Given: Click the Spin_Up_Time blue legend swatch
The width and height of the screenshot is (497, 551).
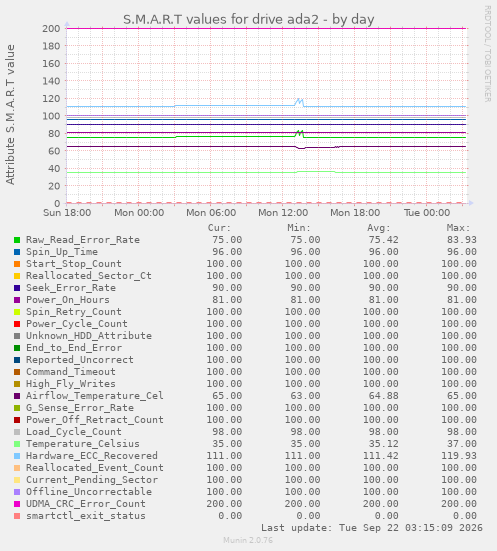Looking at the screenshot, I should pos(17,252).
